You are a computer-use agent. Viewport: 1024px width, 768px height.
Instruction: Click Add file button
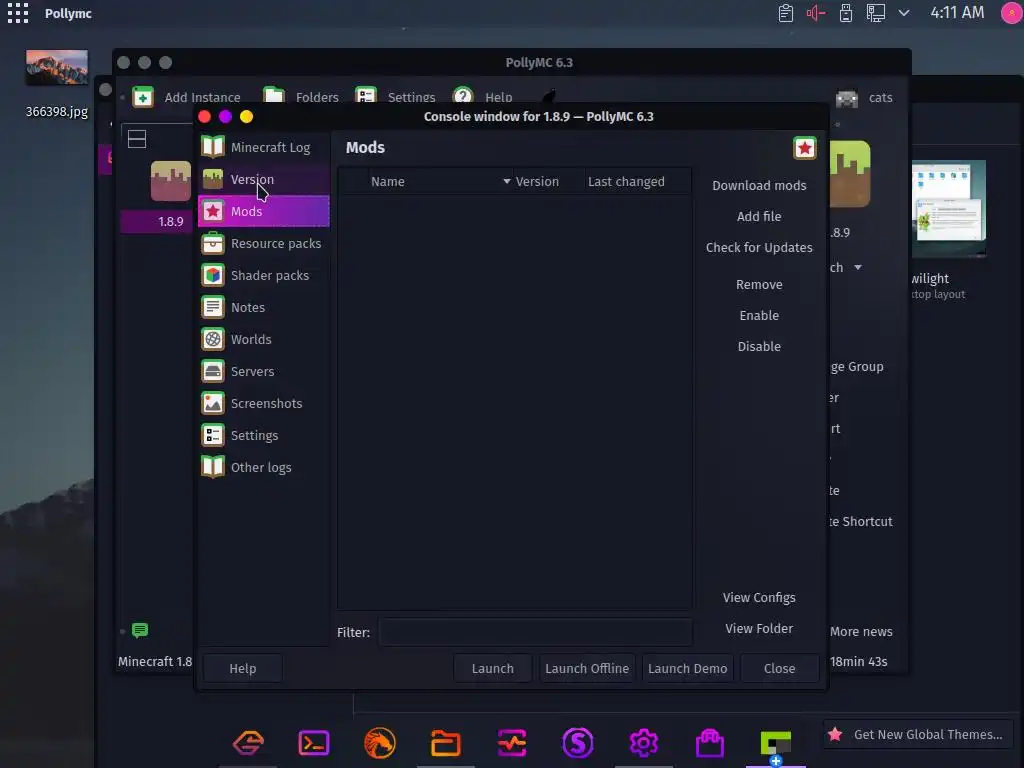point(759,216)
